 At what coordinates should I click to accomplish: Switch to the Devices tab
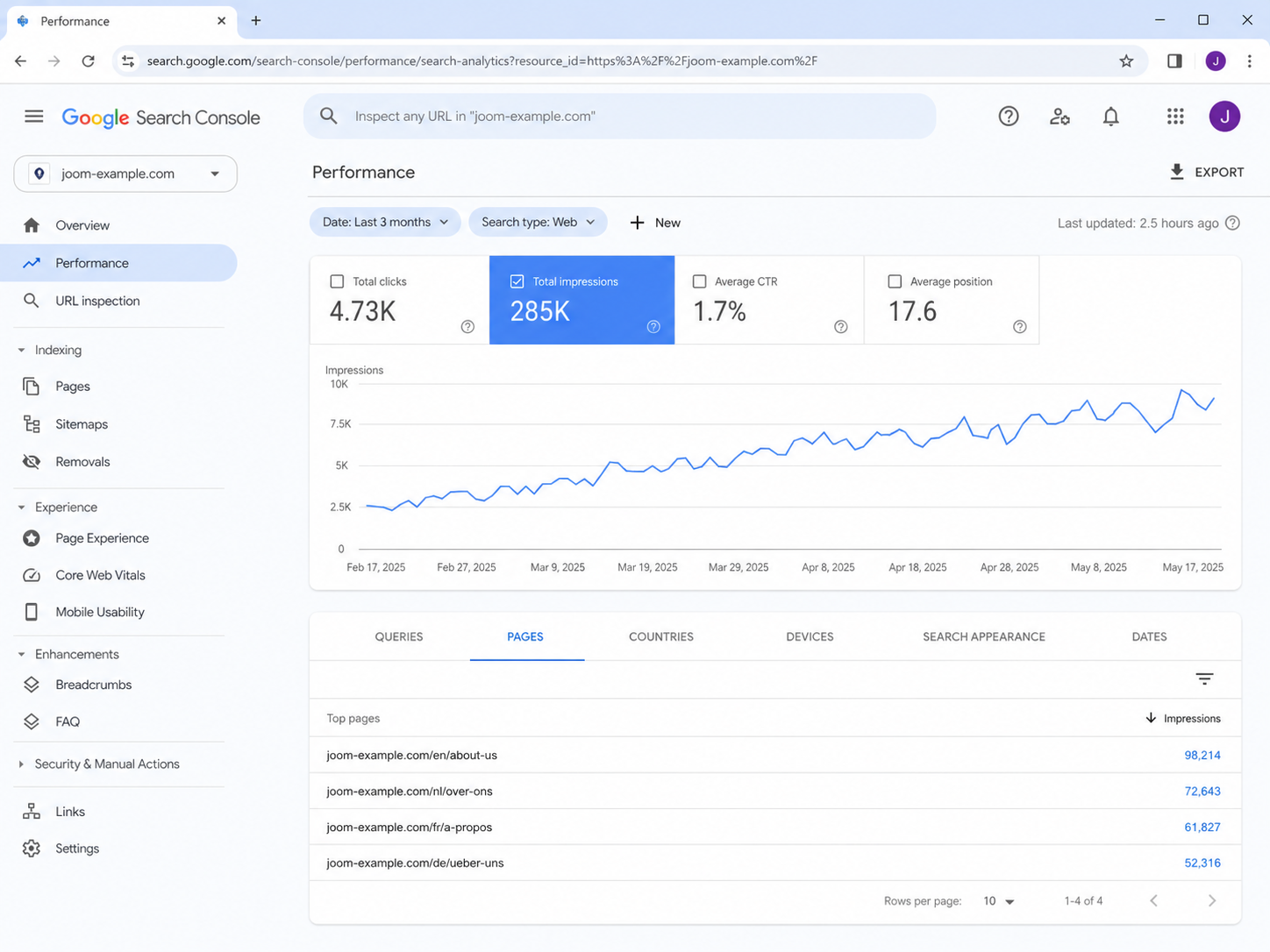810,637
